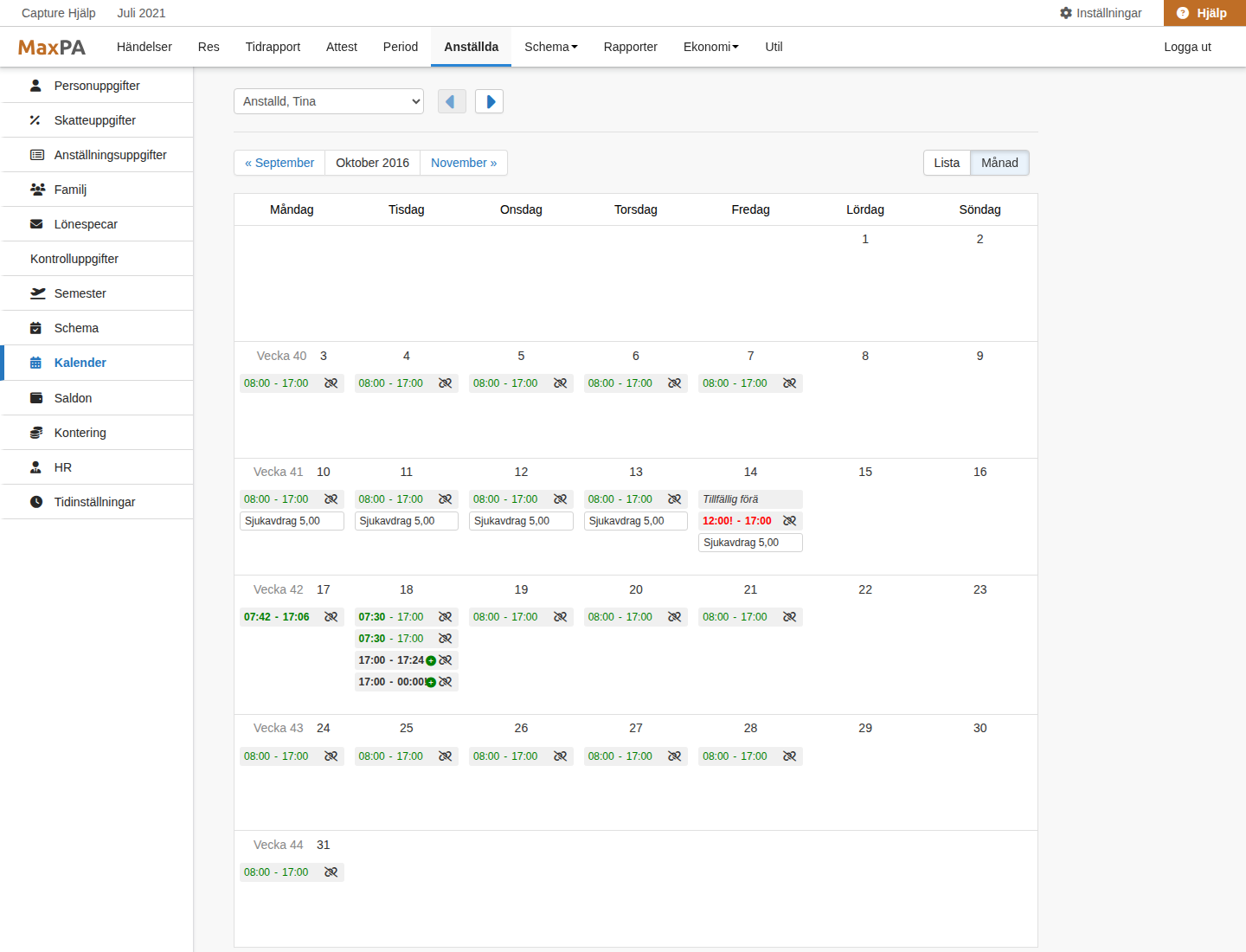Open the Tidrapport tab
This screenshot has width=1246, height=952.
pyautogui.click(x=273, y=47)
